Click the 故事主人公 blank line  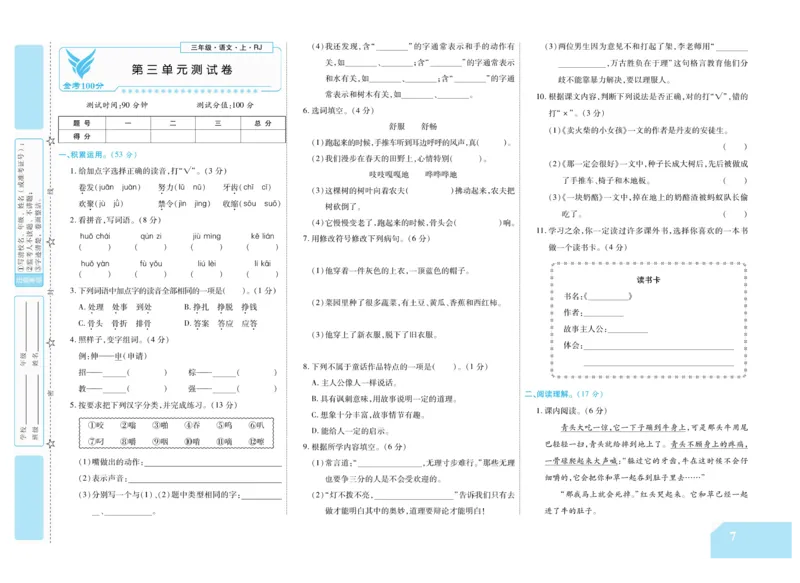(630, 330)
